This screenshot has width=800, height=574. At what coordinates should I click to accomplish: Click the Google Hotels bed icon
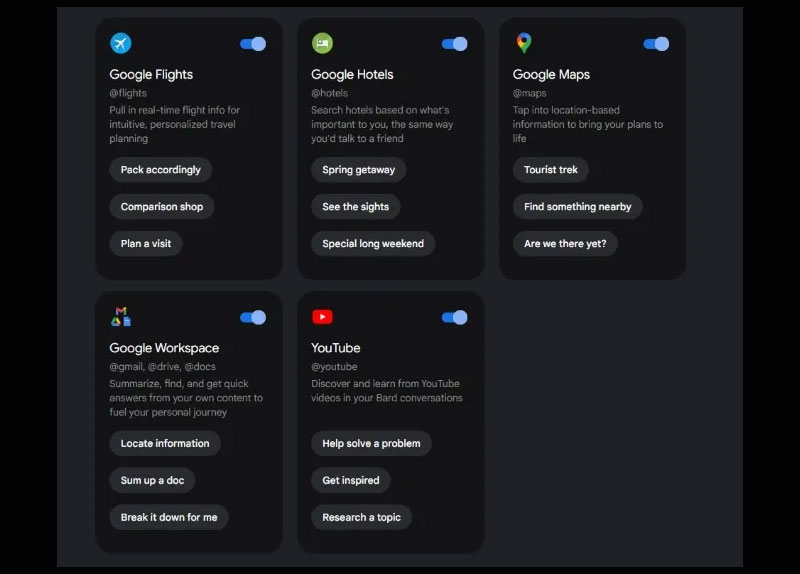point(322,43)
